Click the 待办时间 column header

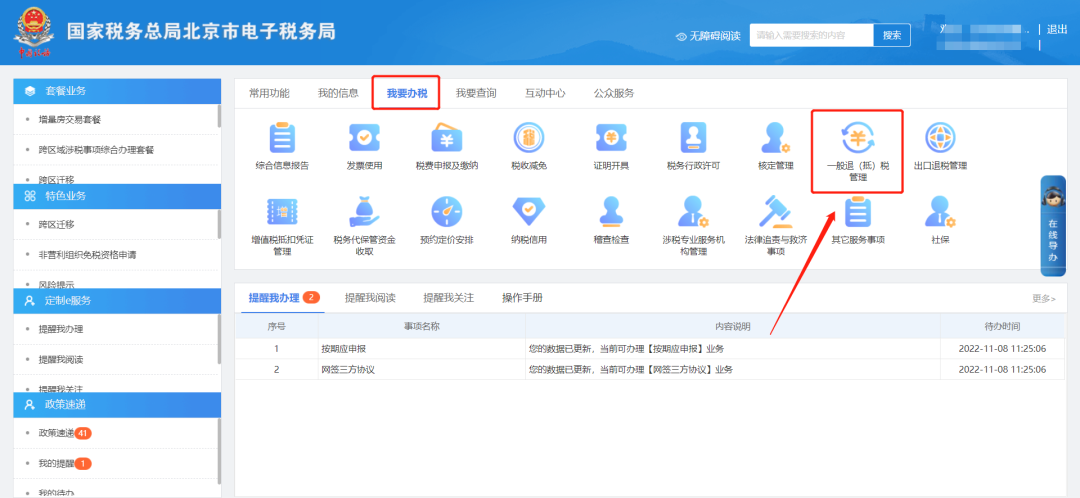(x=1002, y=326)
